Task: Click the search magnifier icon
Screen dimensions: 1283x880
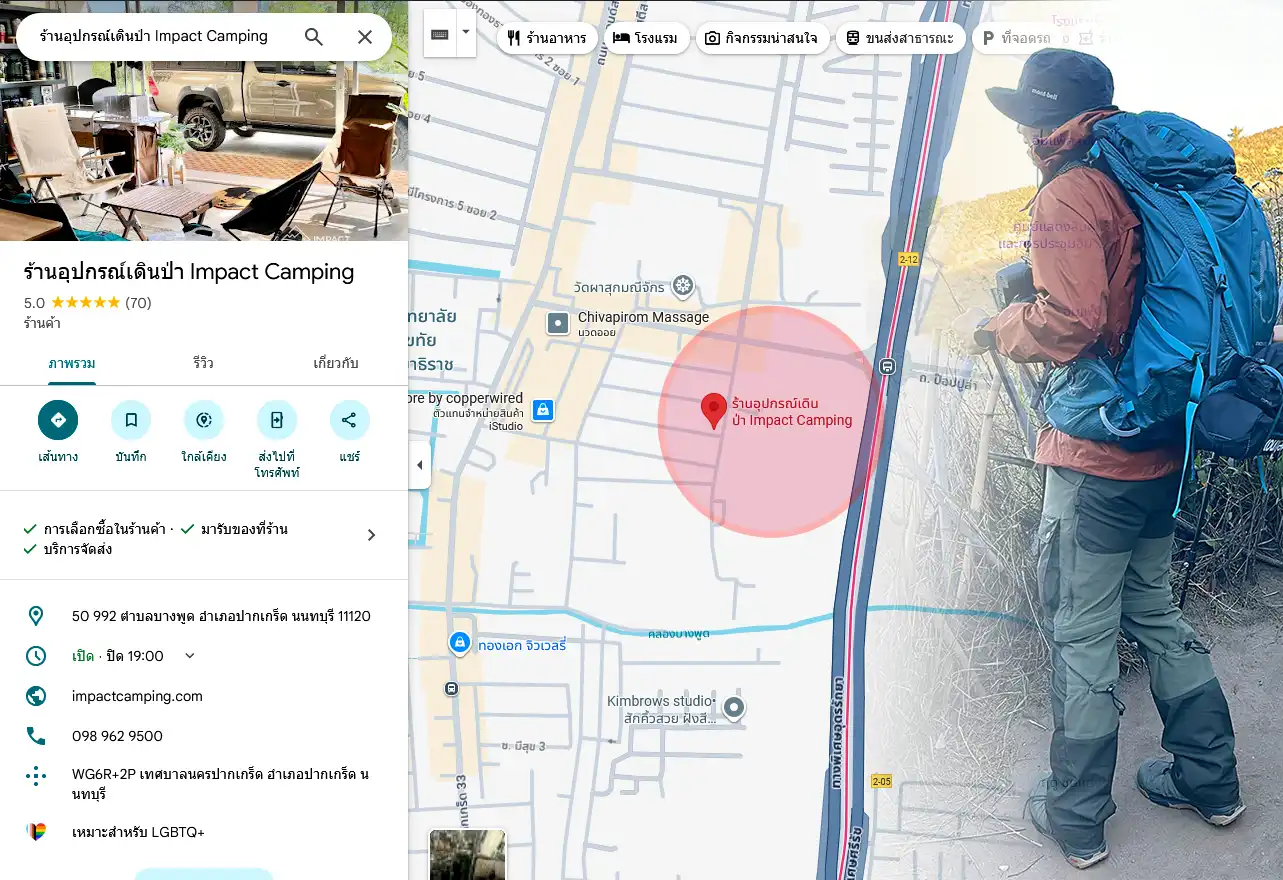Action: coord(313,37)
